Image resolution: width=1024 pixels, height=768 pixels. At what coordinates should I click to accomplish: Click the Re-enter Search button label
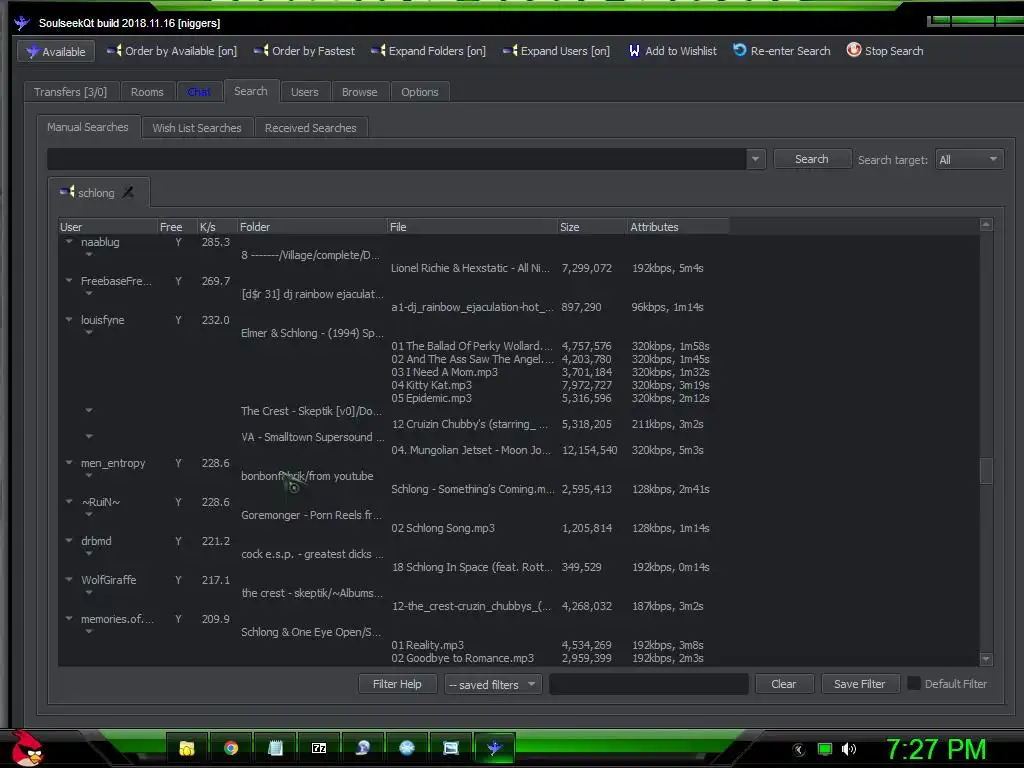tap(790, 51)
